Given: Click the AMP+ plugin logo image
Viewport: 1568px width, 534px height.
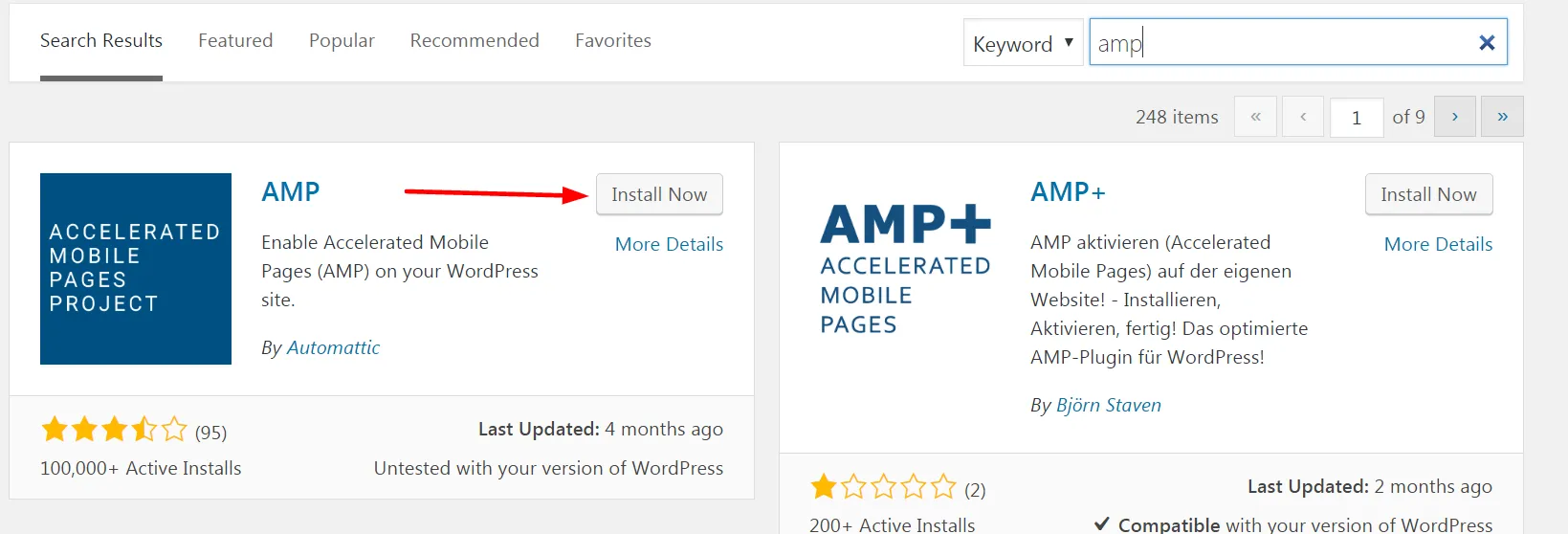Looking at the screenshot, I should 905,269.
